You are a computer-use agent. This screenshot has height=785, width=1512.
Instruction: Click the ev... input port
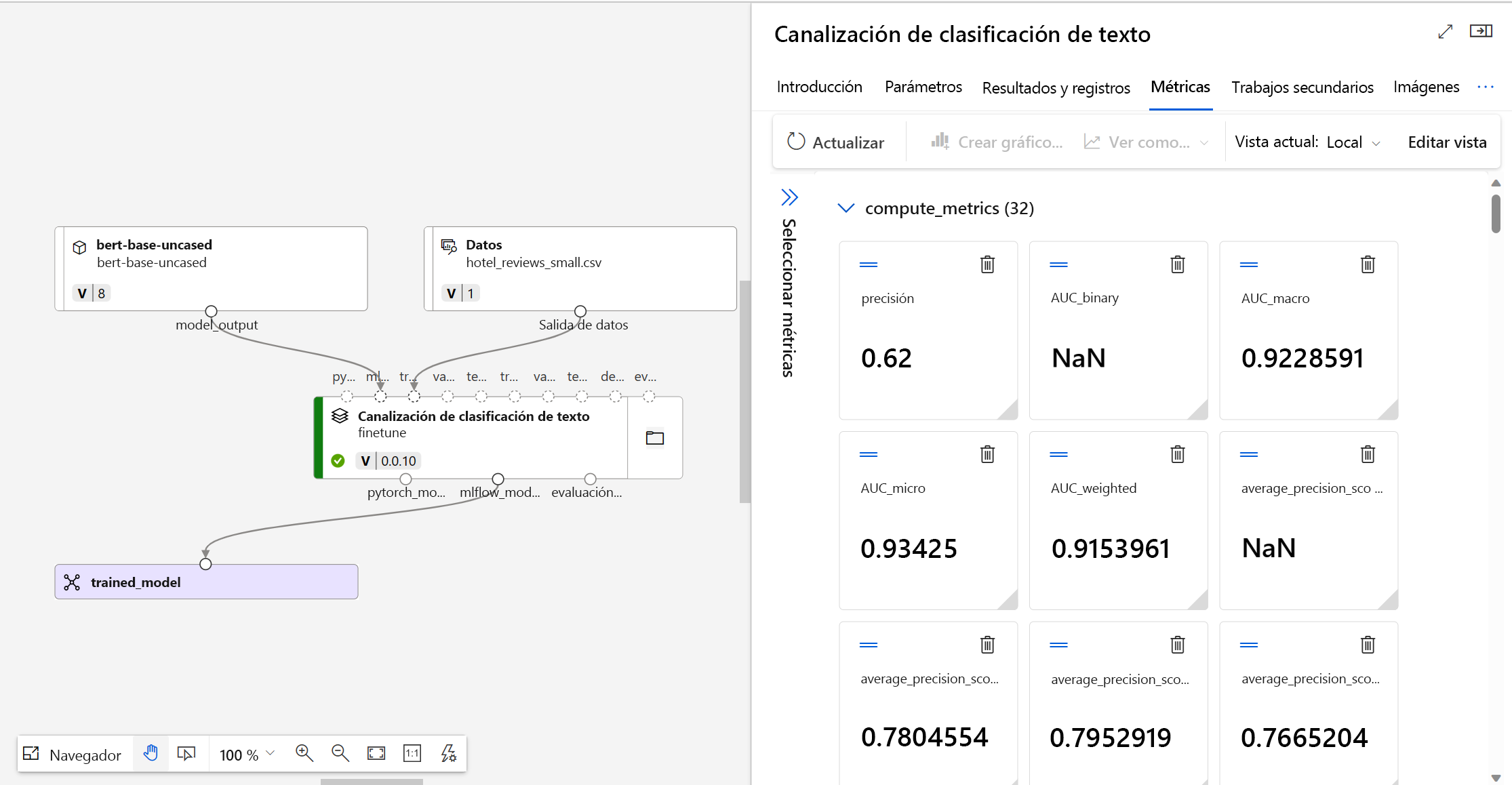[x=649, y=397]
